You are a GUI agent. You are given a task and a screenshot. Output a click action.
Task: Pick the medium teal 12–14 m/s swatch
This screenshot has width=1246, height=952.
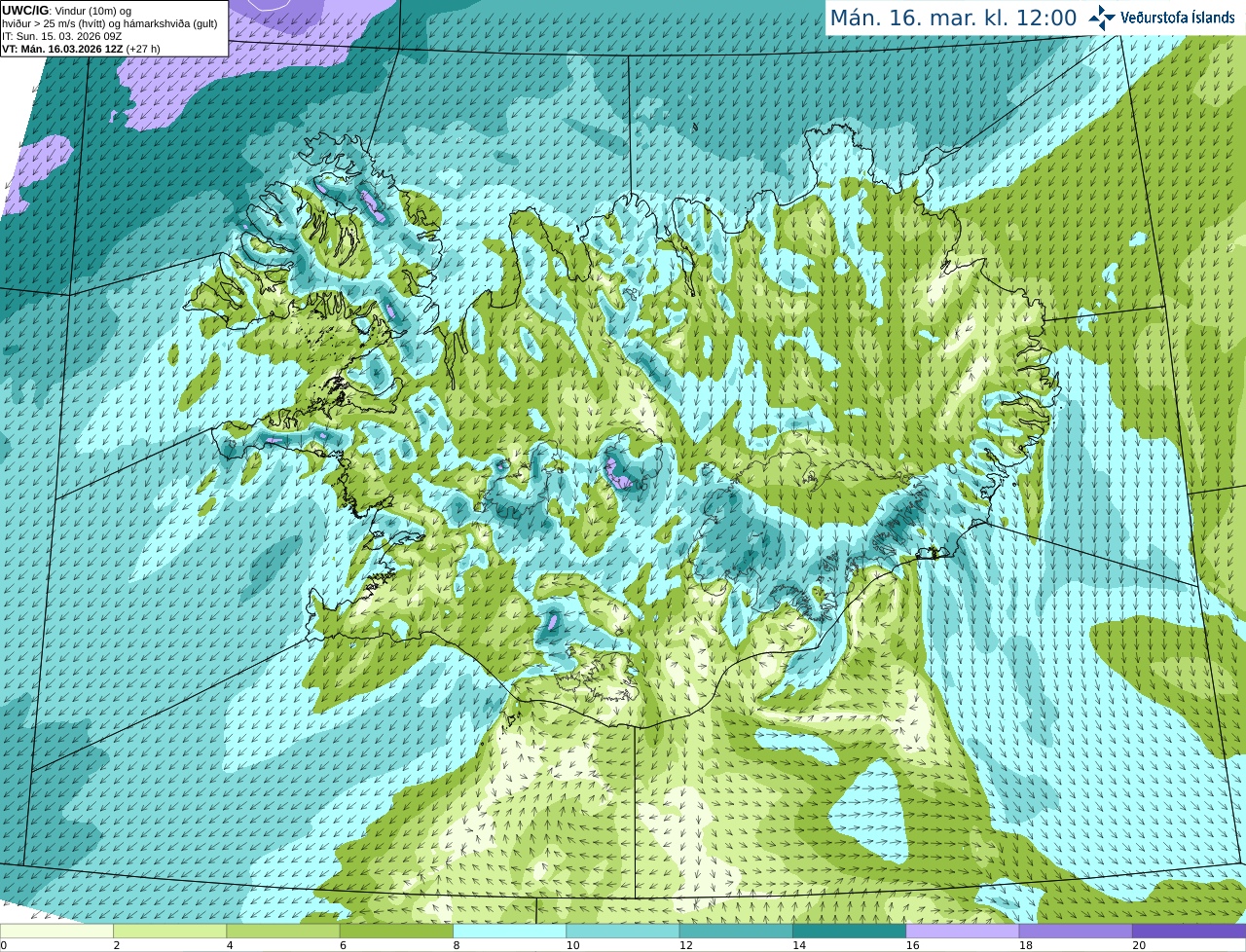(736, 931)
